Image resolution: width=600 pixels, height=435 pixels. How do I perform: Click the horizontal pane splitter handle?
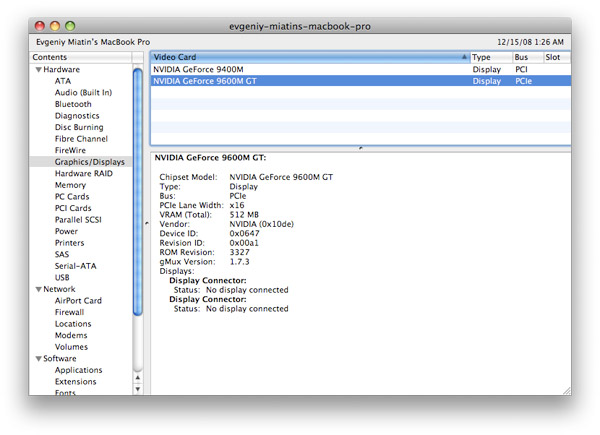pyautogui.click(x=360, y=147)
